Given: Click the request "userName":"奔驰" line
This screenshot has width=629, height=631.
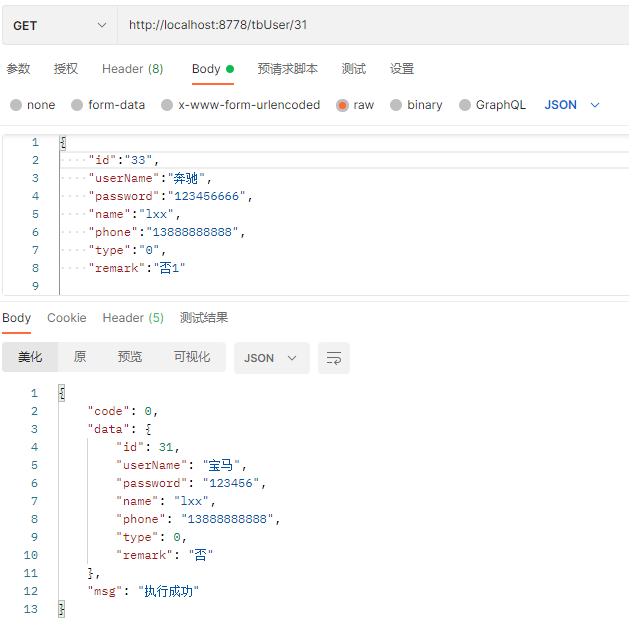Looking at the screenshot, I should [149, 178].
